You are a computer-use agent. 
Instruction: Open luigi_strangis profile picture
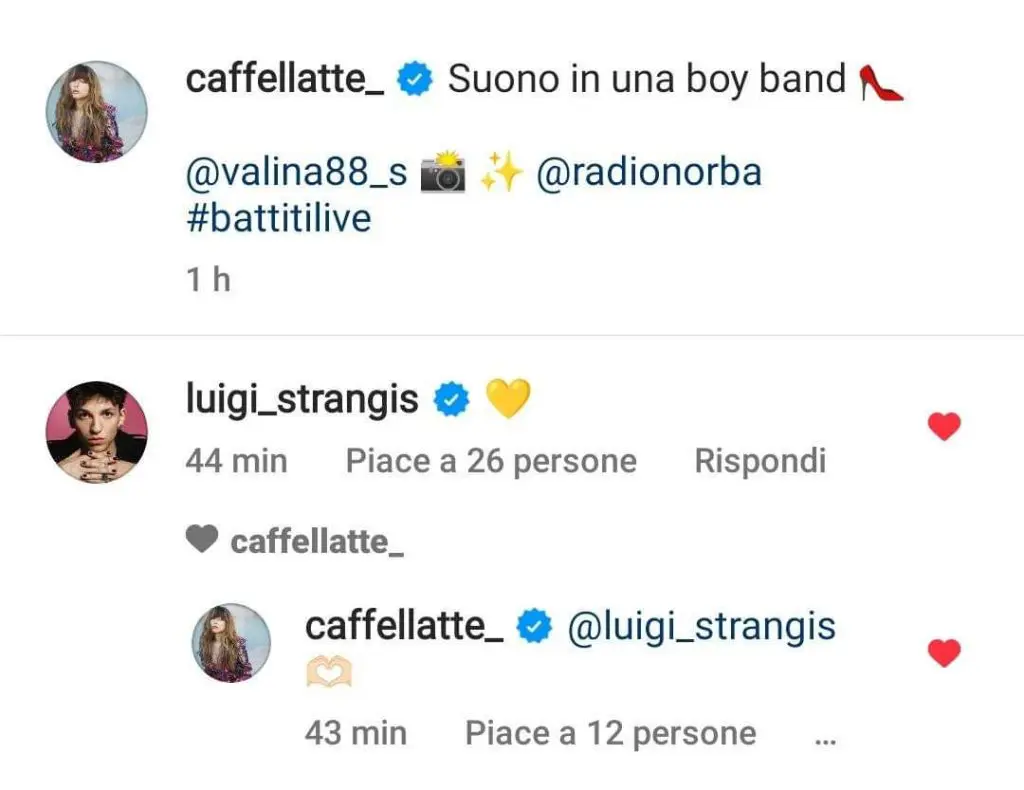[x=97, y=432]
